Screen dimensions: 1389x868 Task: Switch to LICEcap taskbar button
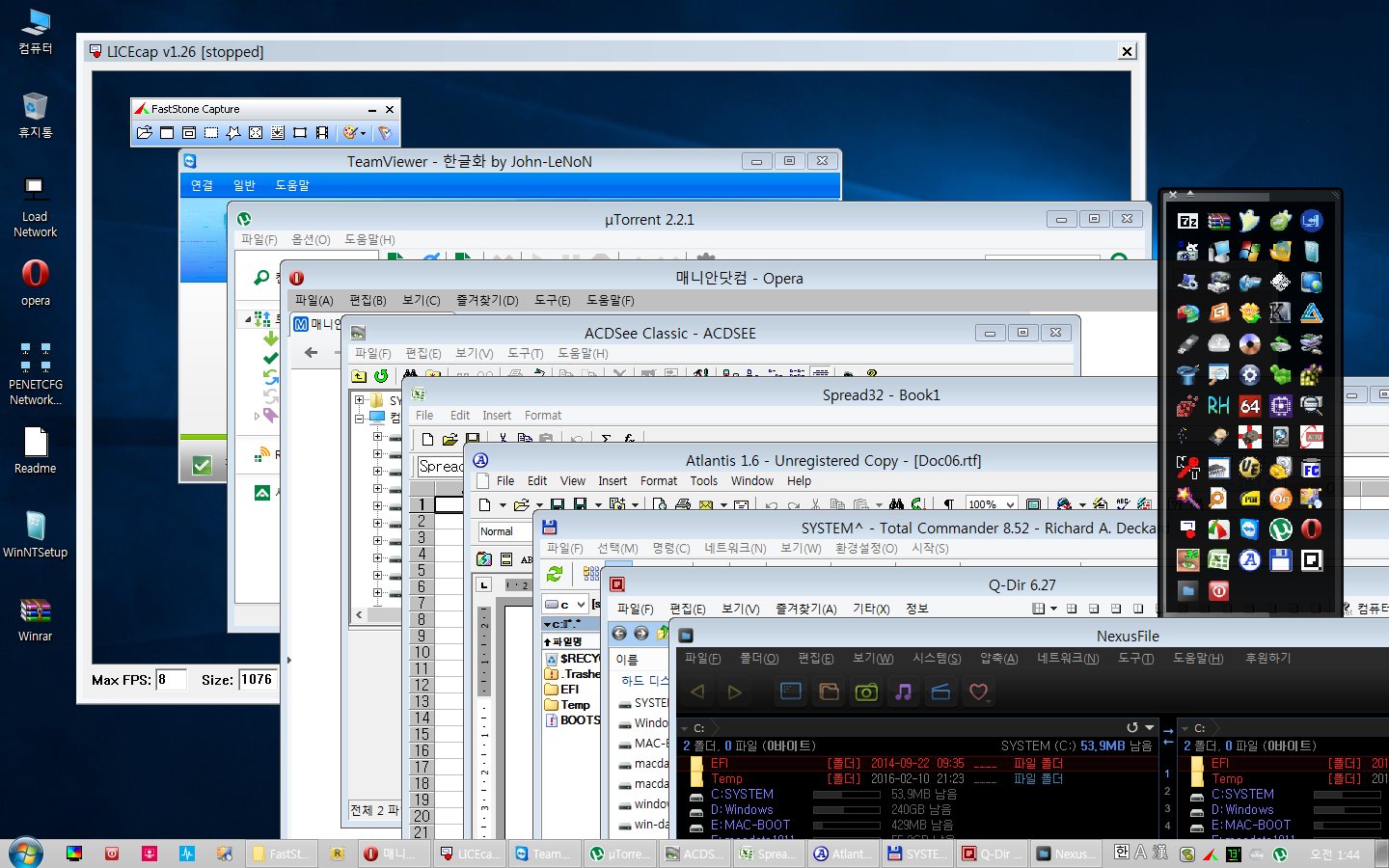(x=470, y=854)
